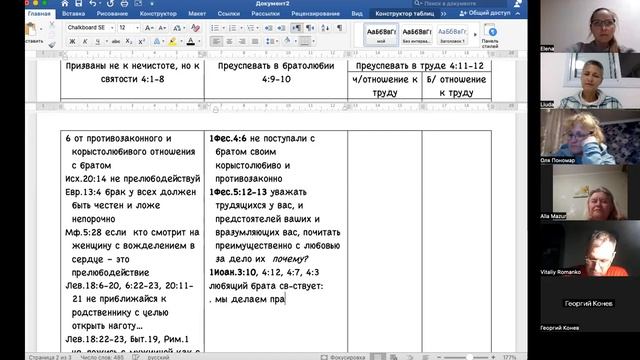This screenshot has width=640, height=360.
Task: Set right-to-left text direction
Action: [x=310, y=28]
